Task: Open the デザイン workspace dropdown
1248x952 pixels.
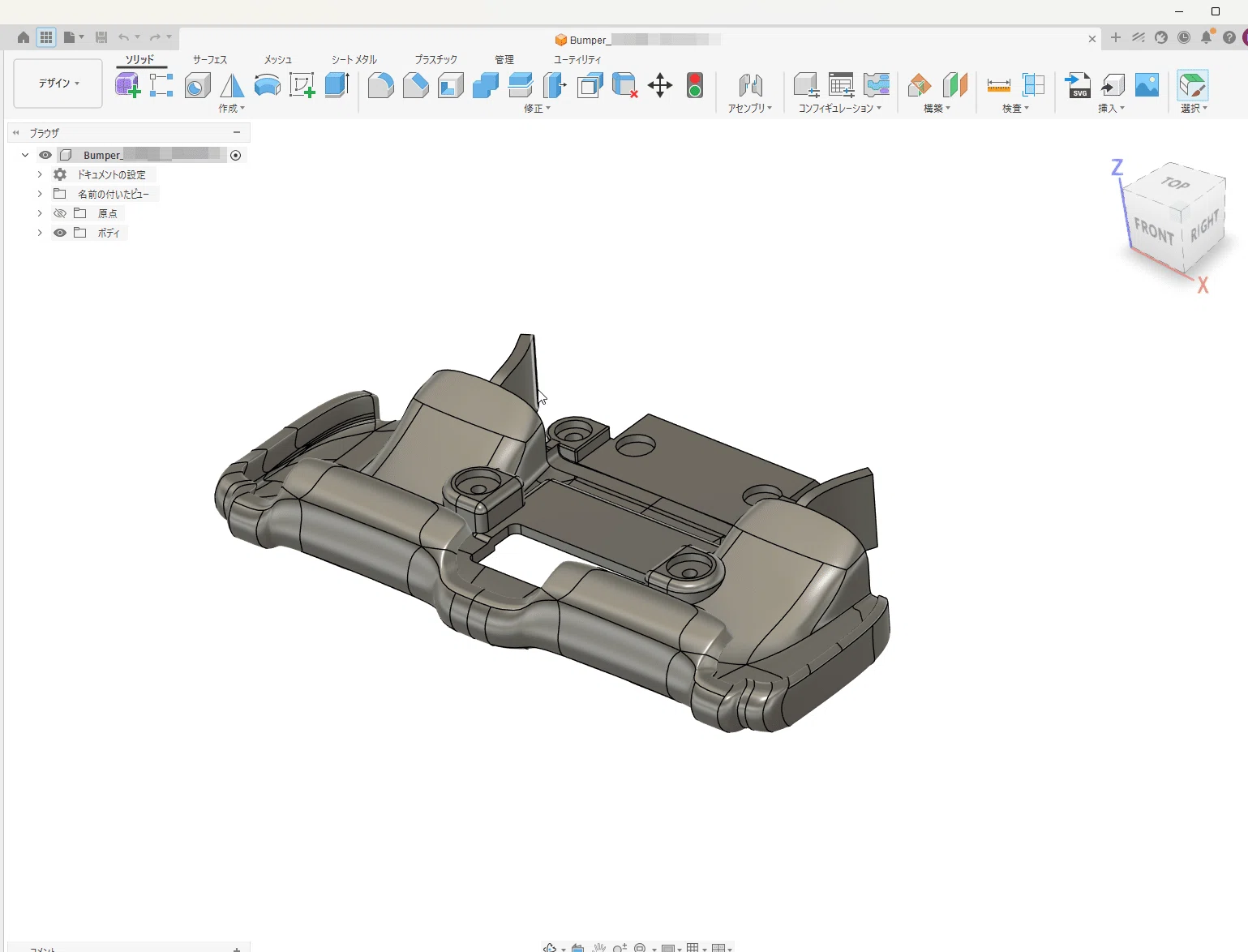Action: pyautogui.click(x=58, y=83)
